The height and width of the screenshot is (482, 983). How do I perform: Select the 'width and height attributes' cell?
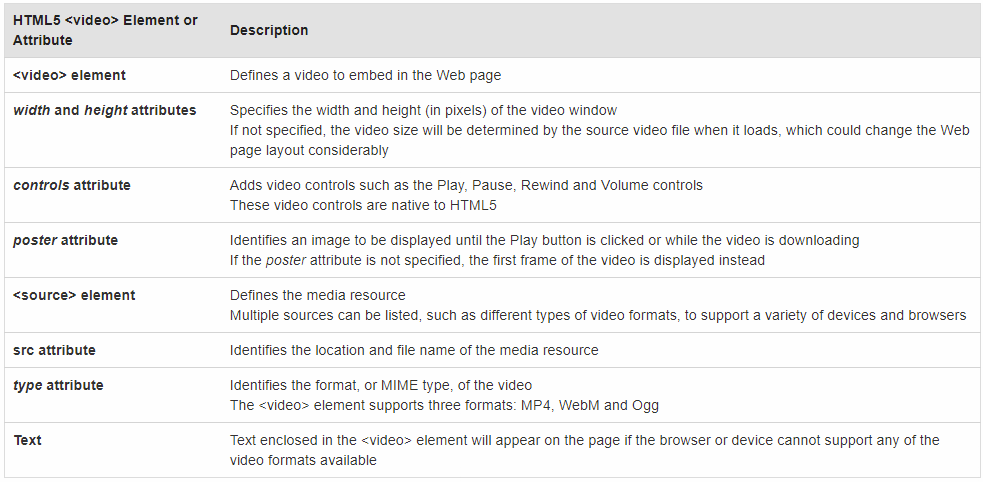(104, 110)
